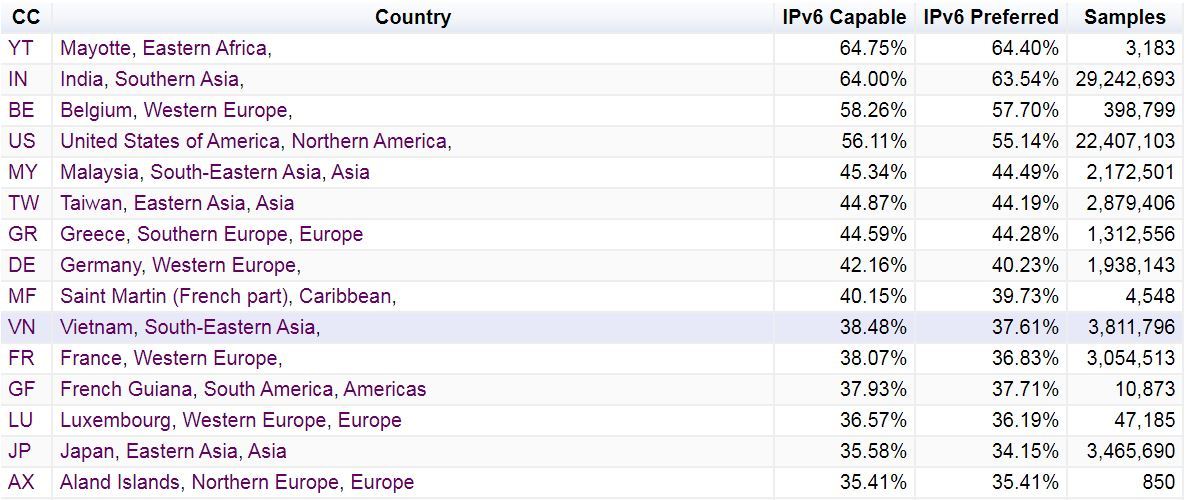Open the India, Southern Asia link
Screen dimensions: 1187x500
[151, 79]
